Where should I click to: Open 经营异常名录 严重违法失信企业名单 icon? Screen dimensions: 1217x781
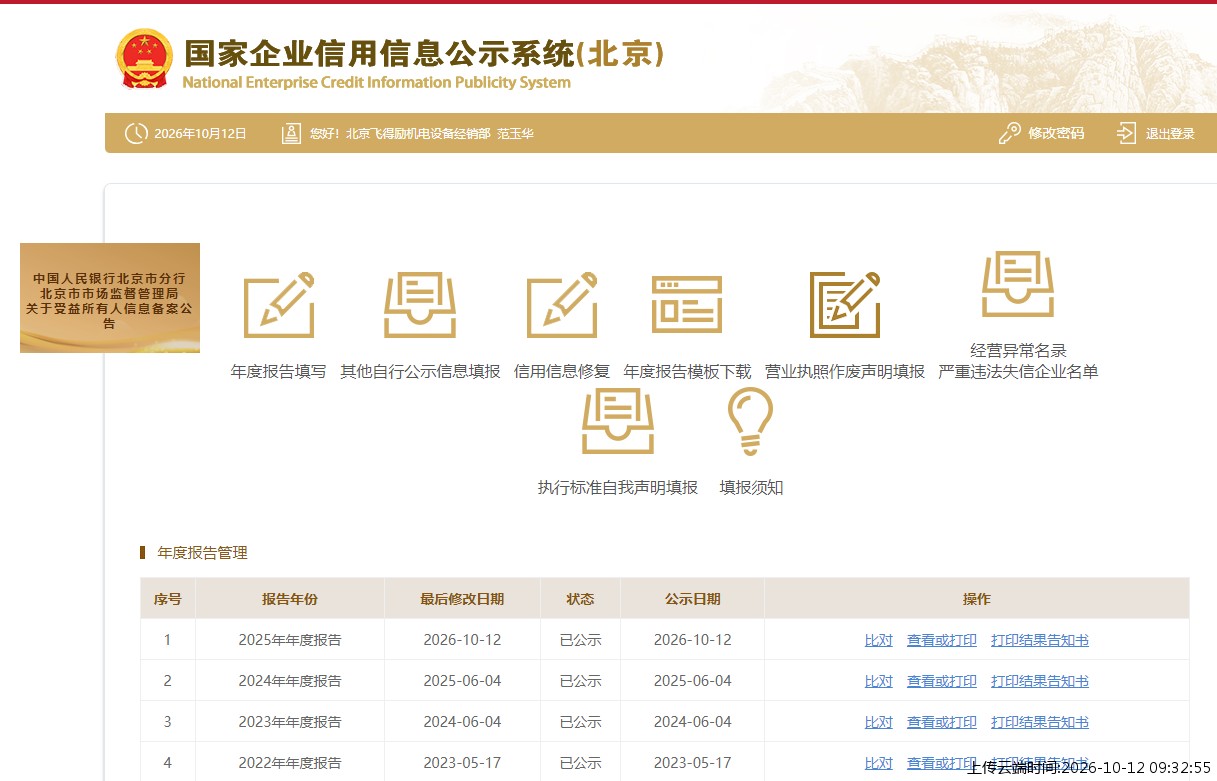1018,284
